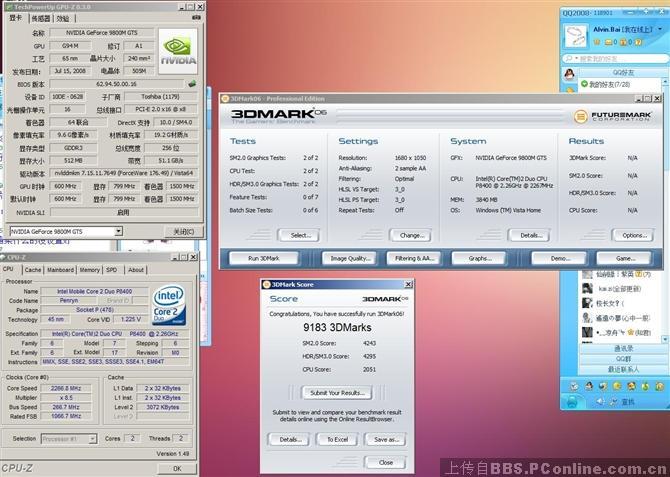Click the Close button in 3DMark Score dialog
Image resolution: width=670 pixels, height=477 pixels.
(385, 462)
